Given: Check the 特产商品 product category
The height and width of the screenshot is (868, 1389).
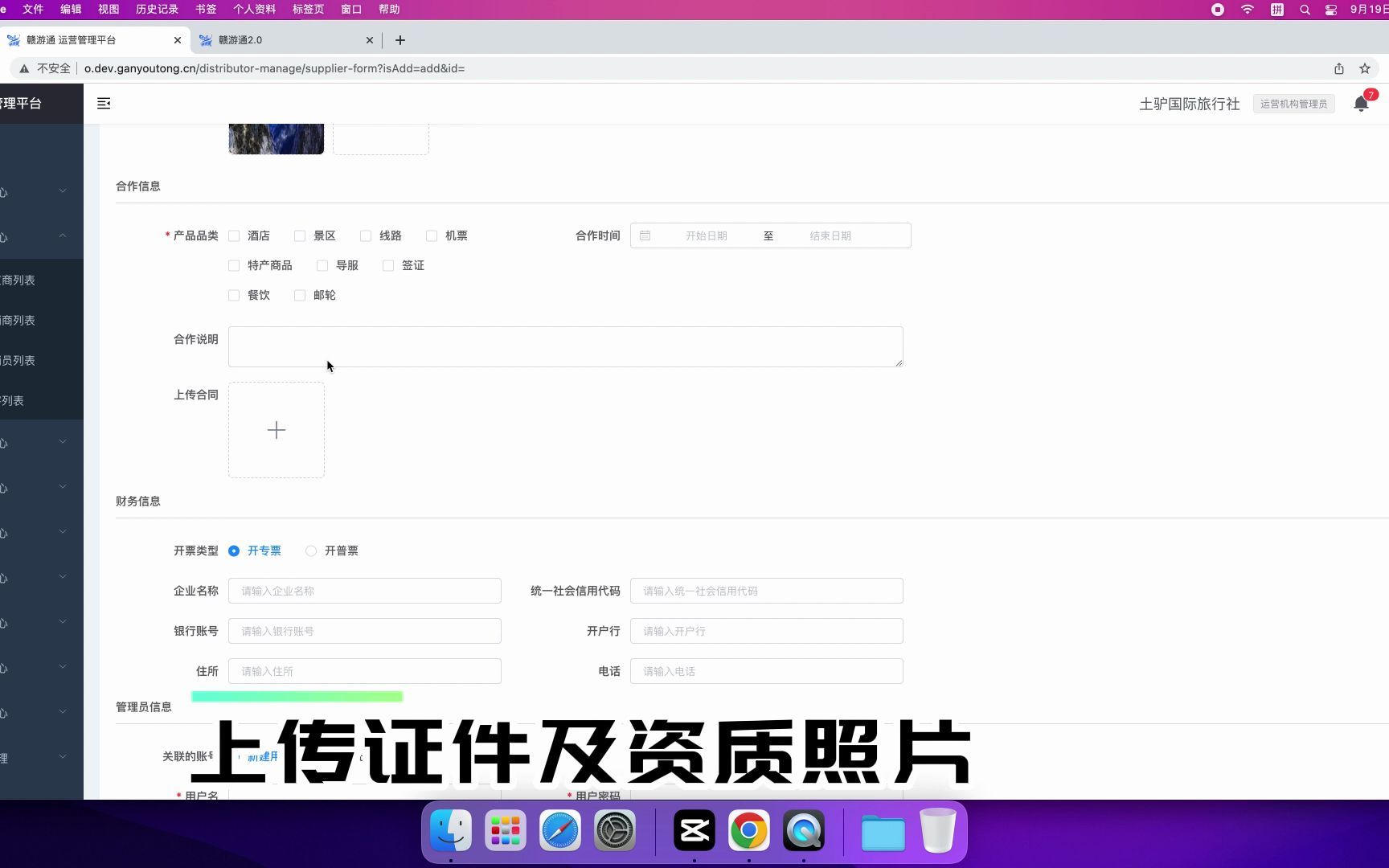Looking at the screenshot, I should (234, 265).
